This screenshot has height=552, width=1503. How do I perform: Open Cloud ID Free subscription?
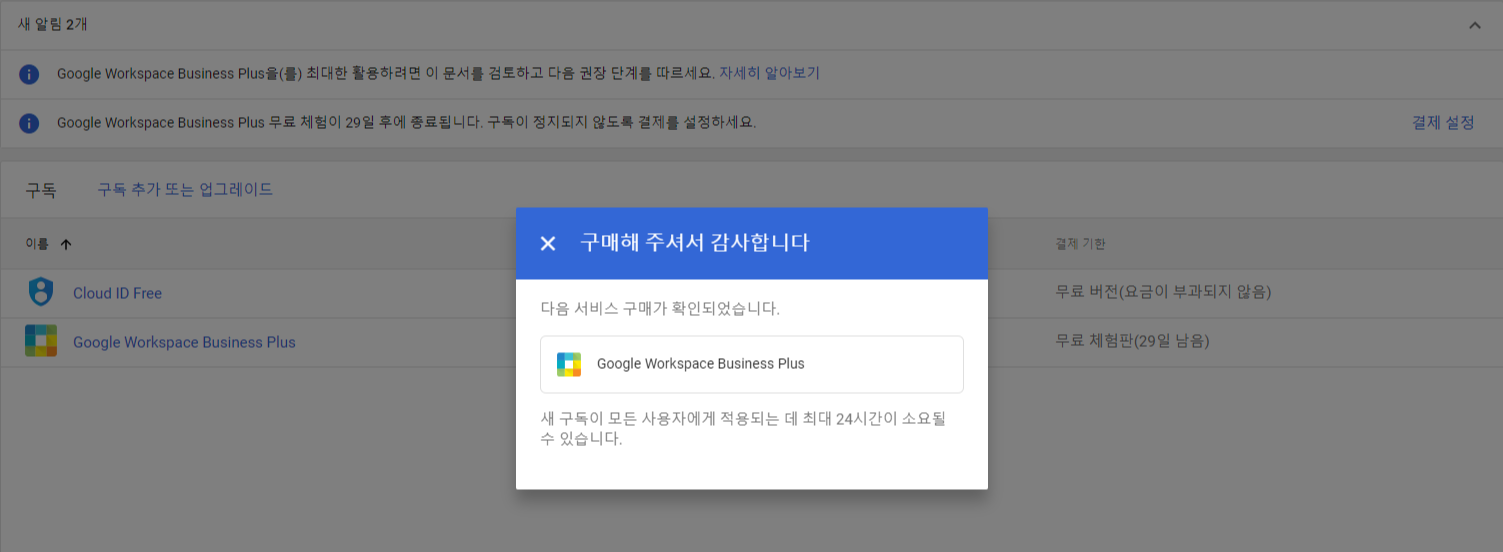117,293
